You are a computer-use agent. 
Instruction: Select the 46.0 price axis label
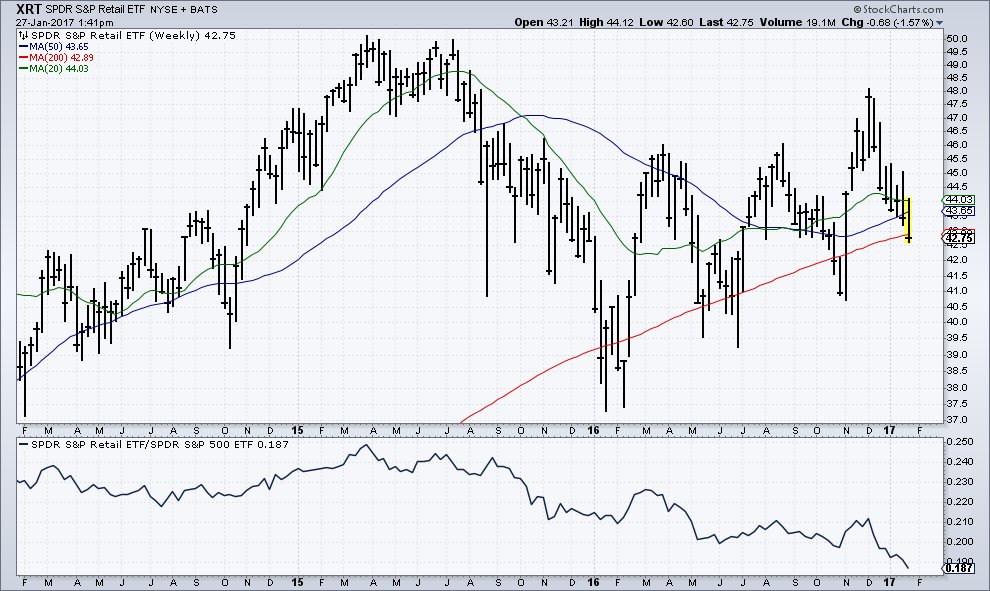tap(957, 145)
